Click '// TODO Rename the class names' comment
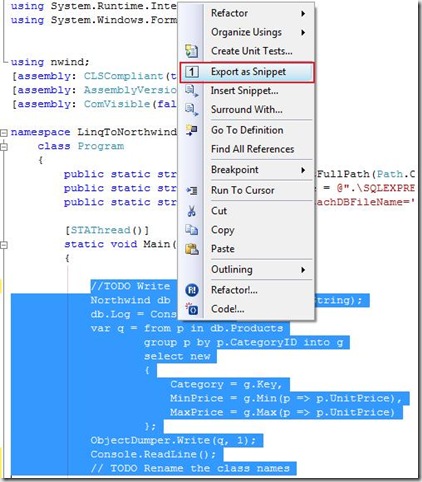Screen dimensions: 422x482 tap(190, 468)
